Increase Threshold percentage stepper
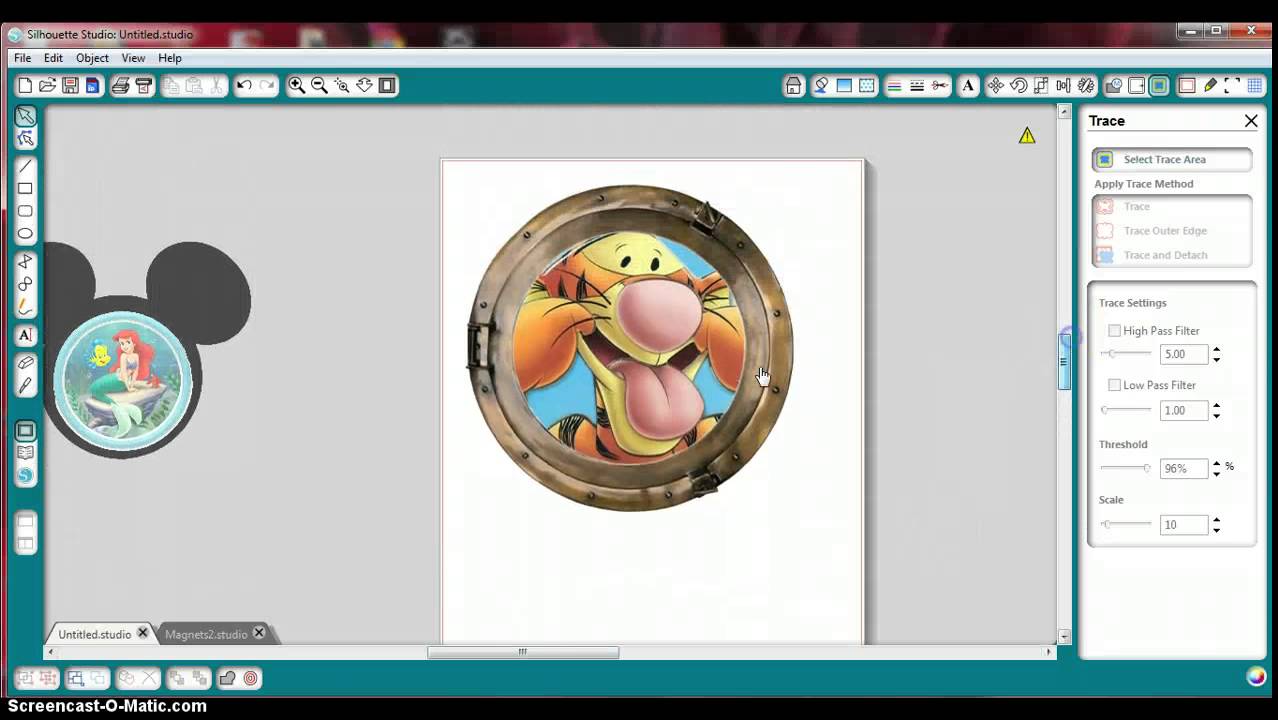 point(1216,463)
